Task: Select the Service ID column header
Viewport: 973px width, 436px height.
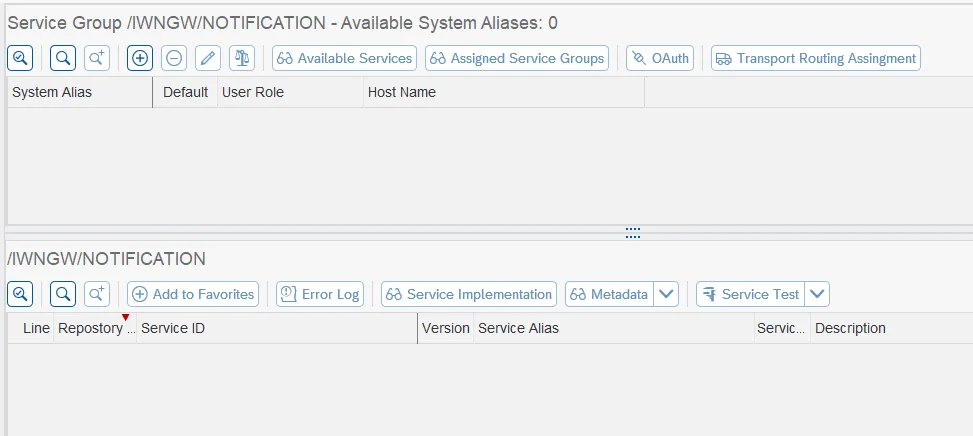Action: click(277, 328)
